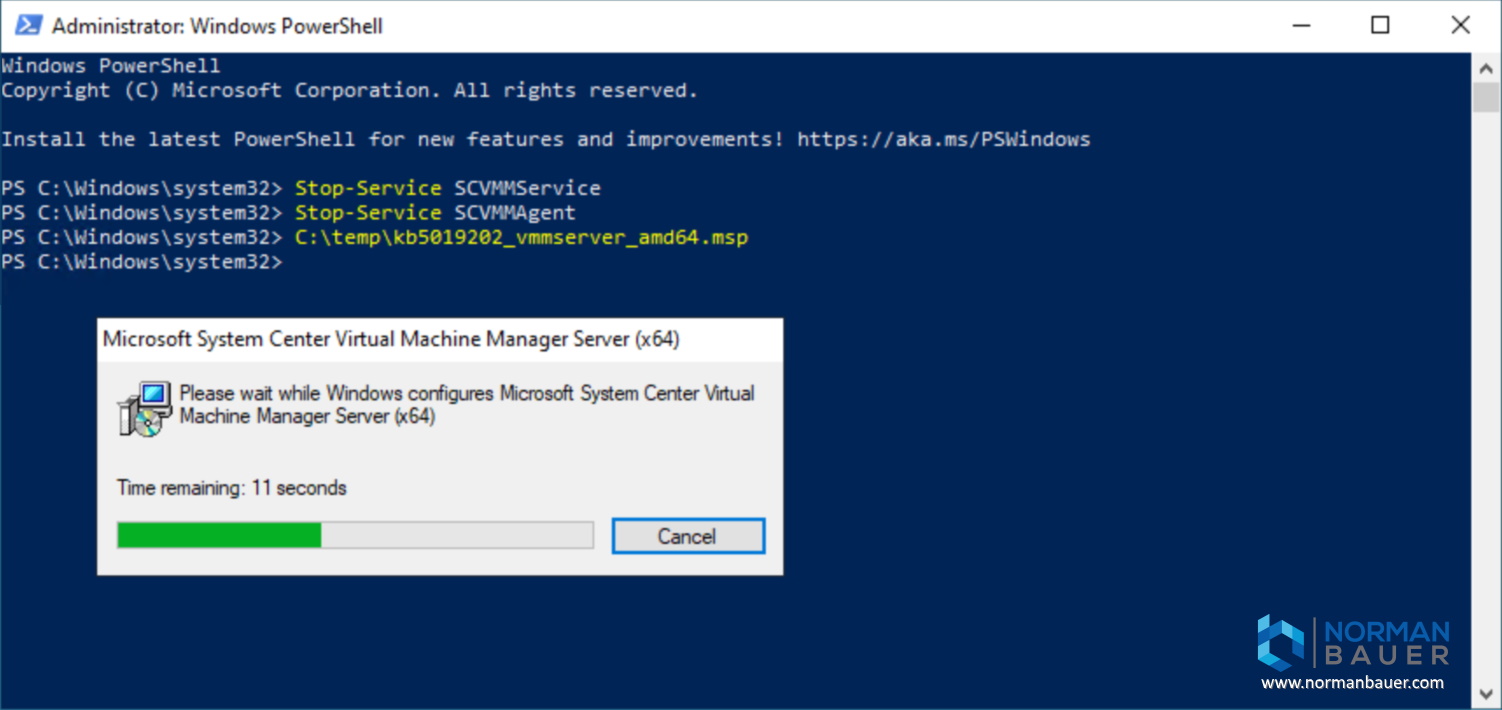Click the installation progress bar
The width and height of the screenshot is (1502, 710).
355,535
